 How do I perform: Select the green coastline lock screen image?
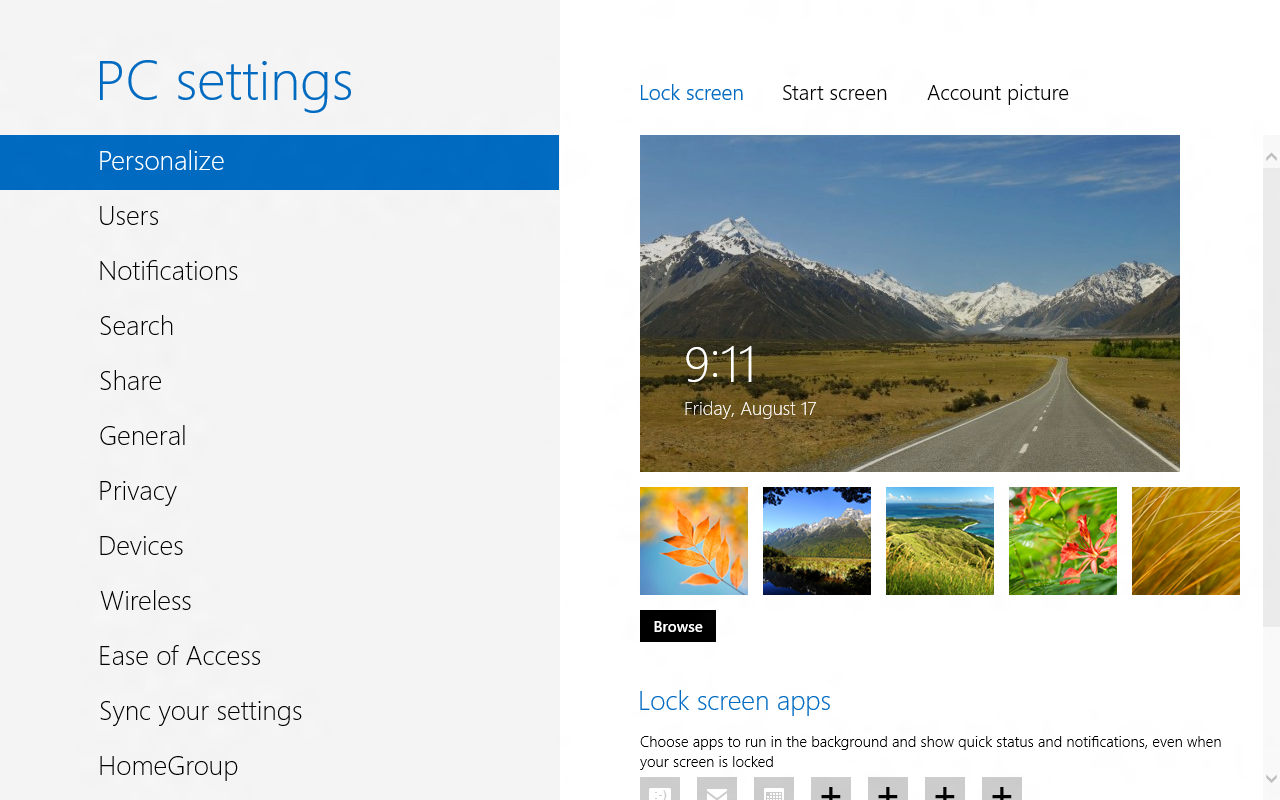pyautogui.click(x=939, y=541)
